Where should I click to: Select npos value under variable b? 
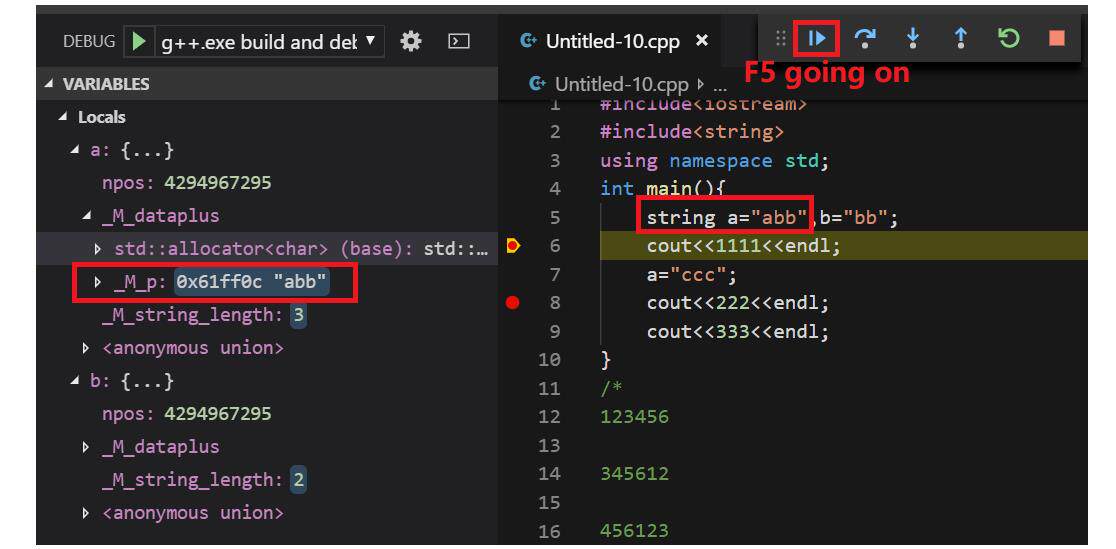pyautogui.click(x=217, y=414)
